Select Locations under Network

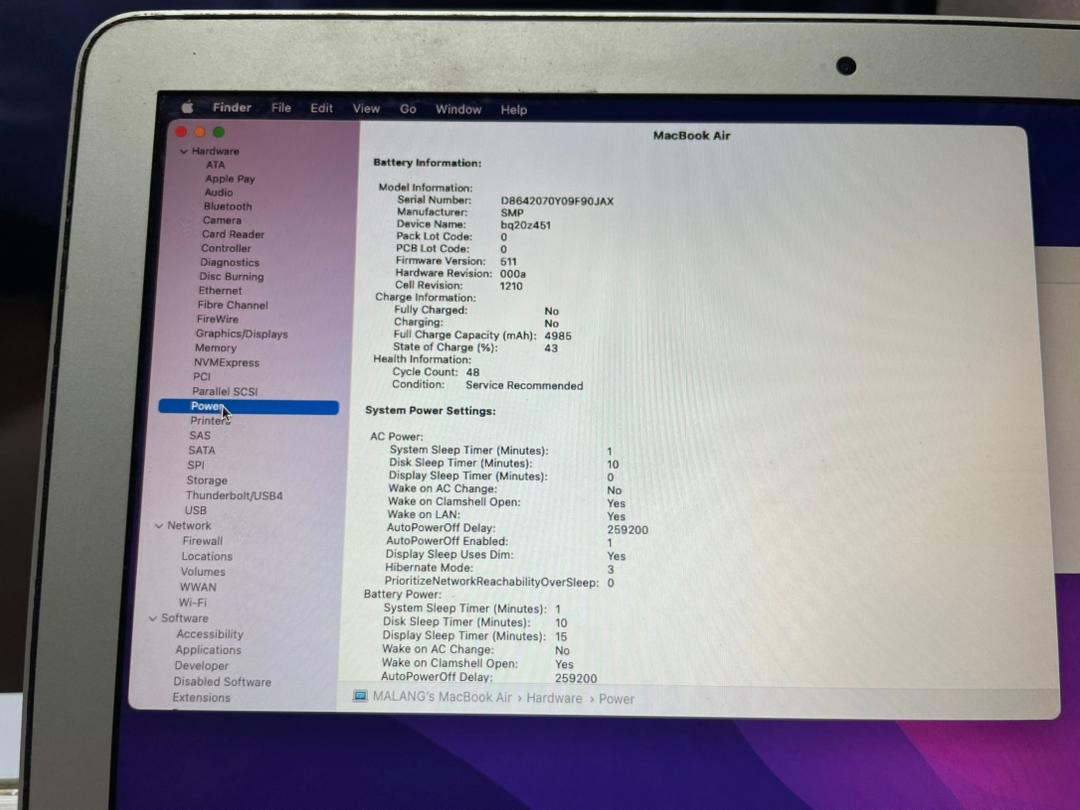[207, 557]
